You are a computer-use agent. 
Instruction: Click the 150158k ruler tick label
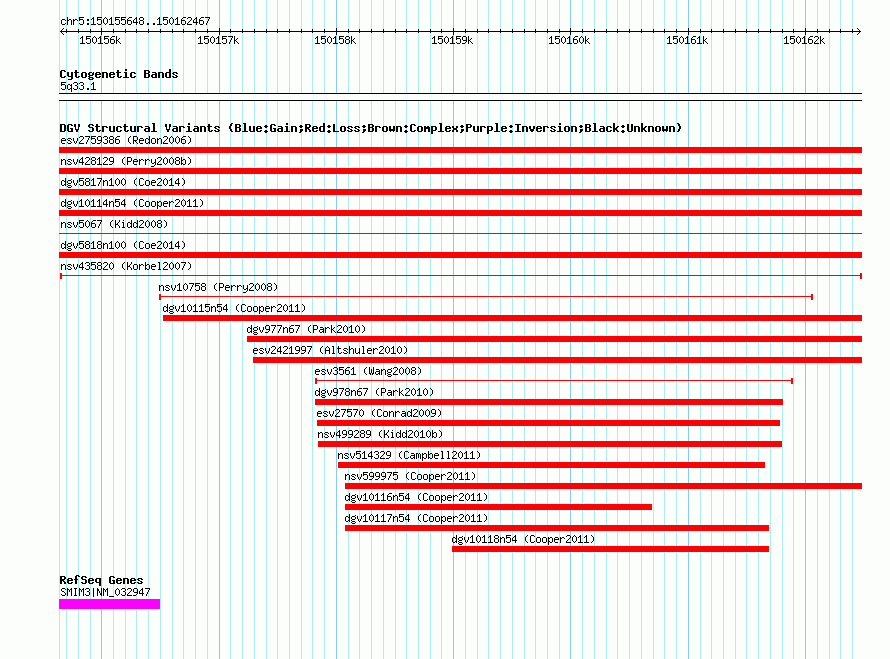point(335,40)
